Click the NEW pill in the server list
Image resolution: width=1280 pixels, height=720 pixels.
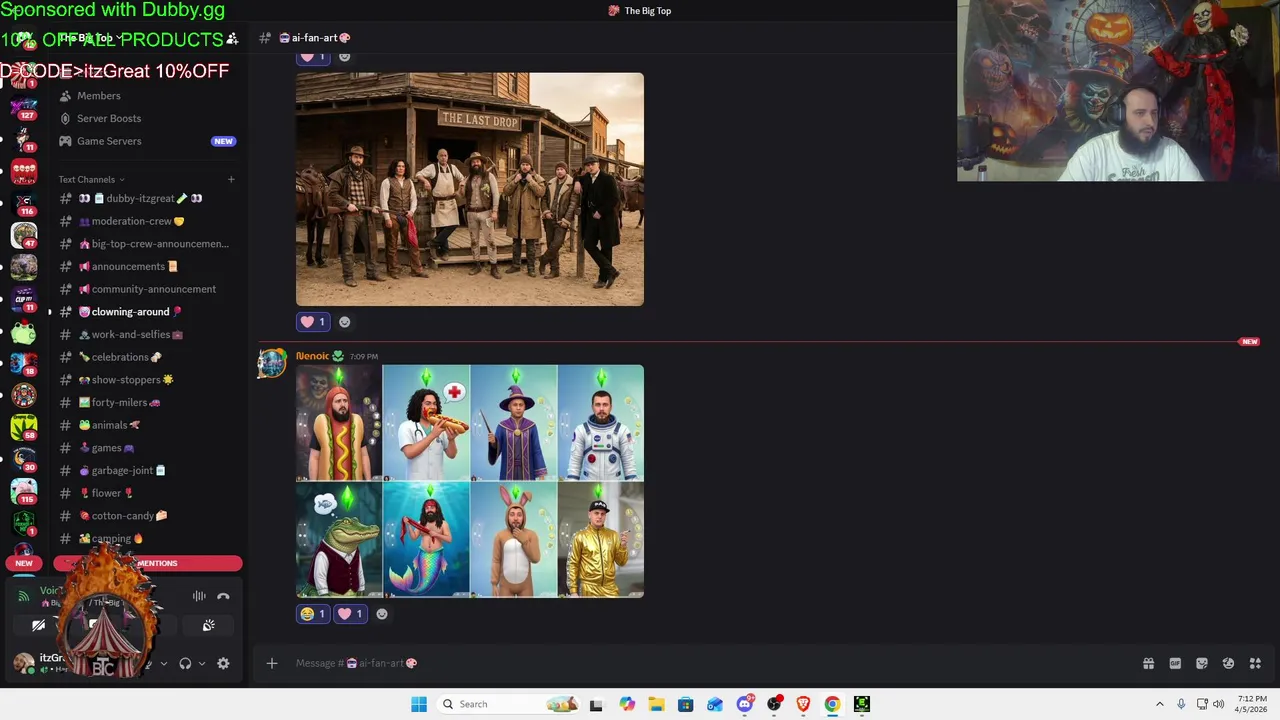[24, 563]
